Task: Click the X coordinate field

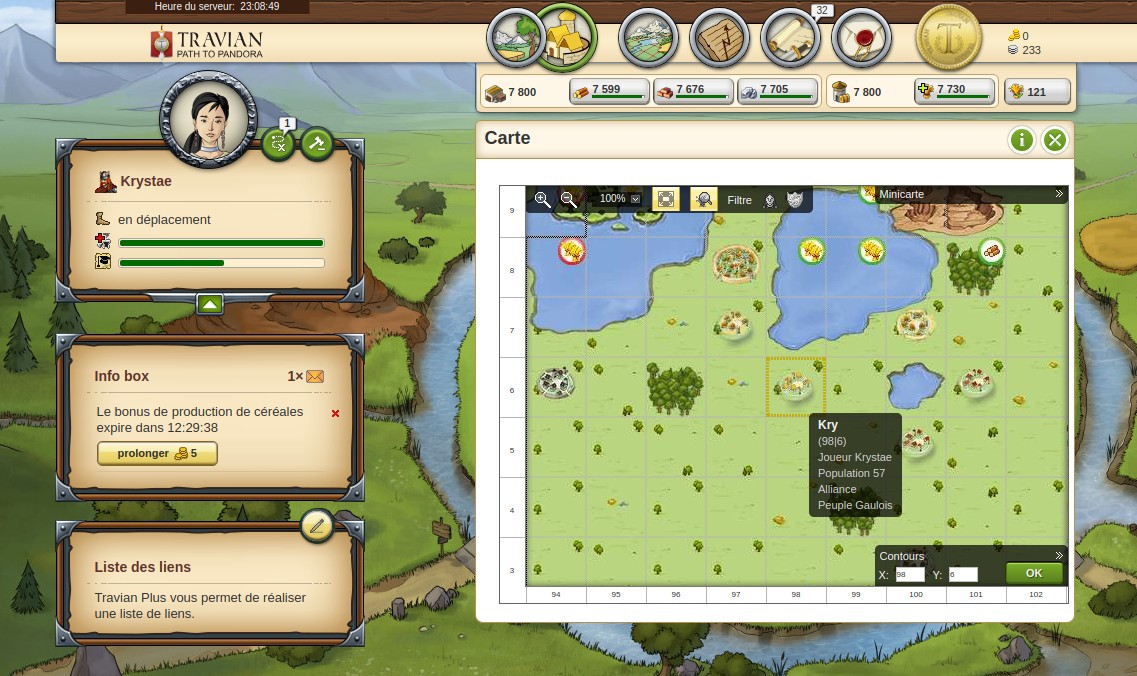Action: tap(910, 574)
